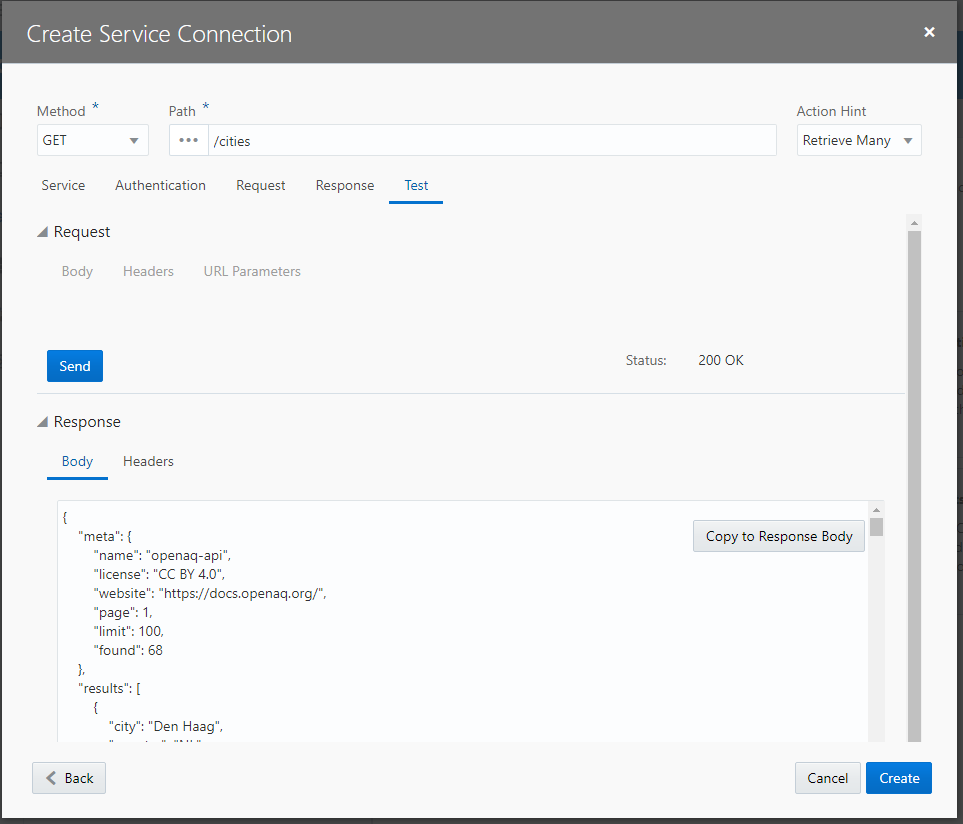View Headers under the Request section

pos(148,270)
